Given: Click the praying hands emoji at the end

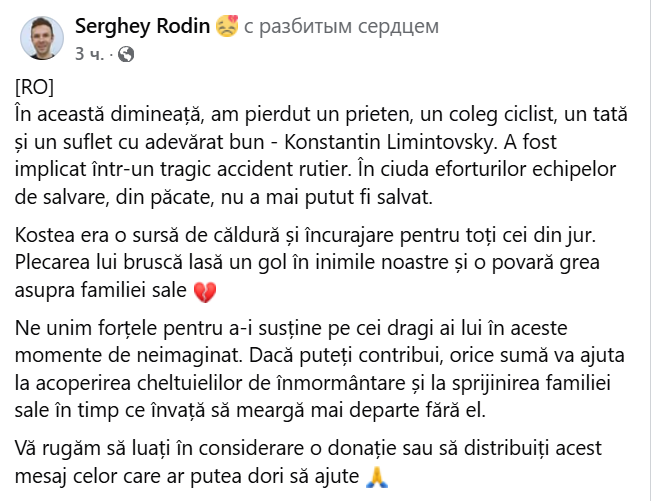Looking at the screenshot, I should 377,475.
